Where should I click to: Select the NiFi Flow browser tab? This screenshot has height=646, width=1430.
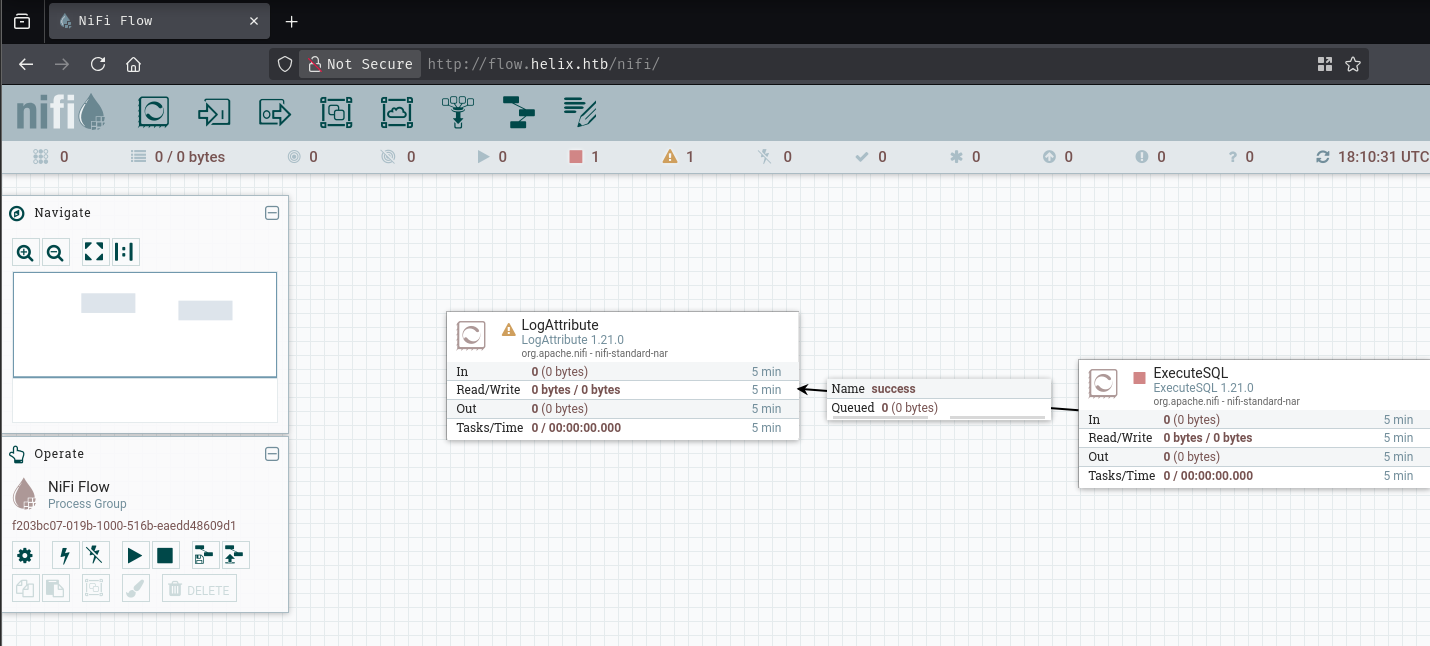tap(159, 21)
